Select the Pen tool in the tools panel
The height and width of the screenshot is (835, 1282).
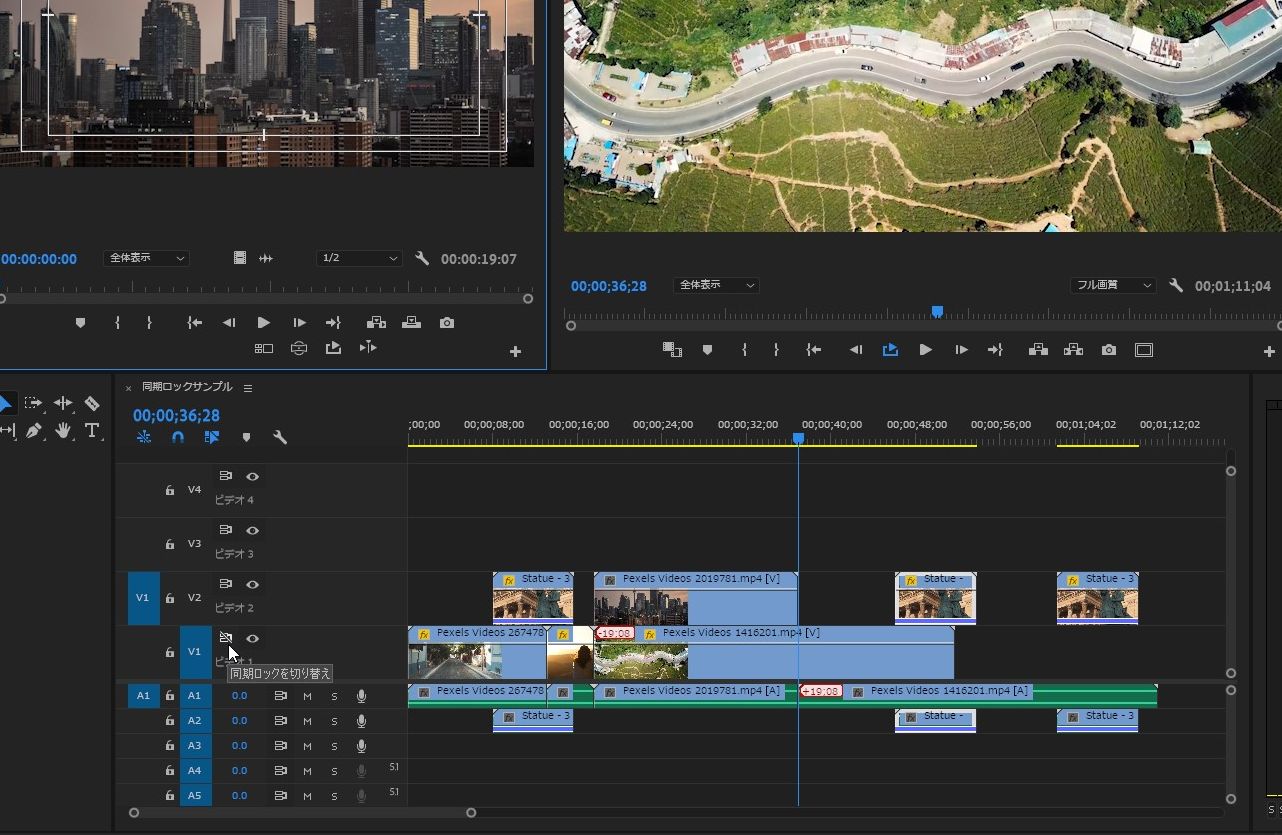click(33, 430)
